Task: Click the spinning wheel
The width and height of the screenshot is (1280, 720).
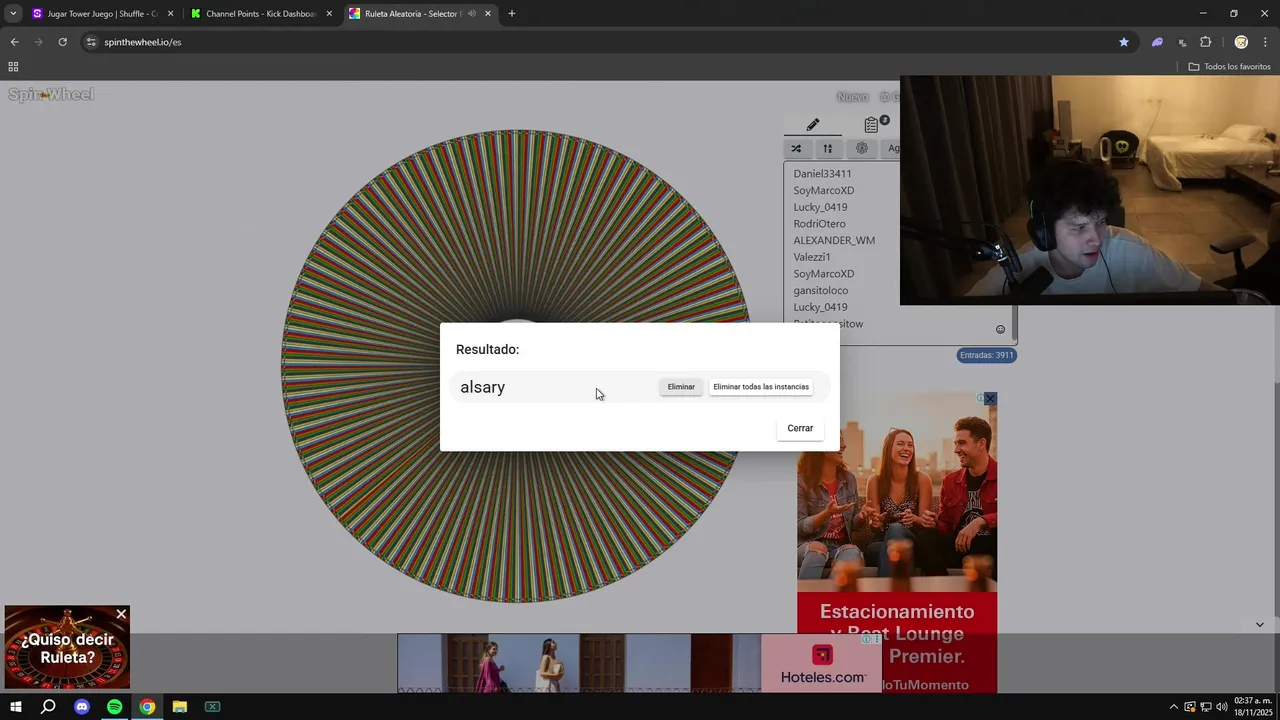Action: click(518, 366)
